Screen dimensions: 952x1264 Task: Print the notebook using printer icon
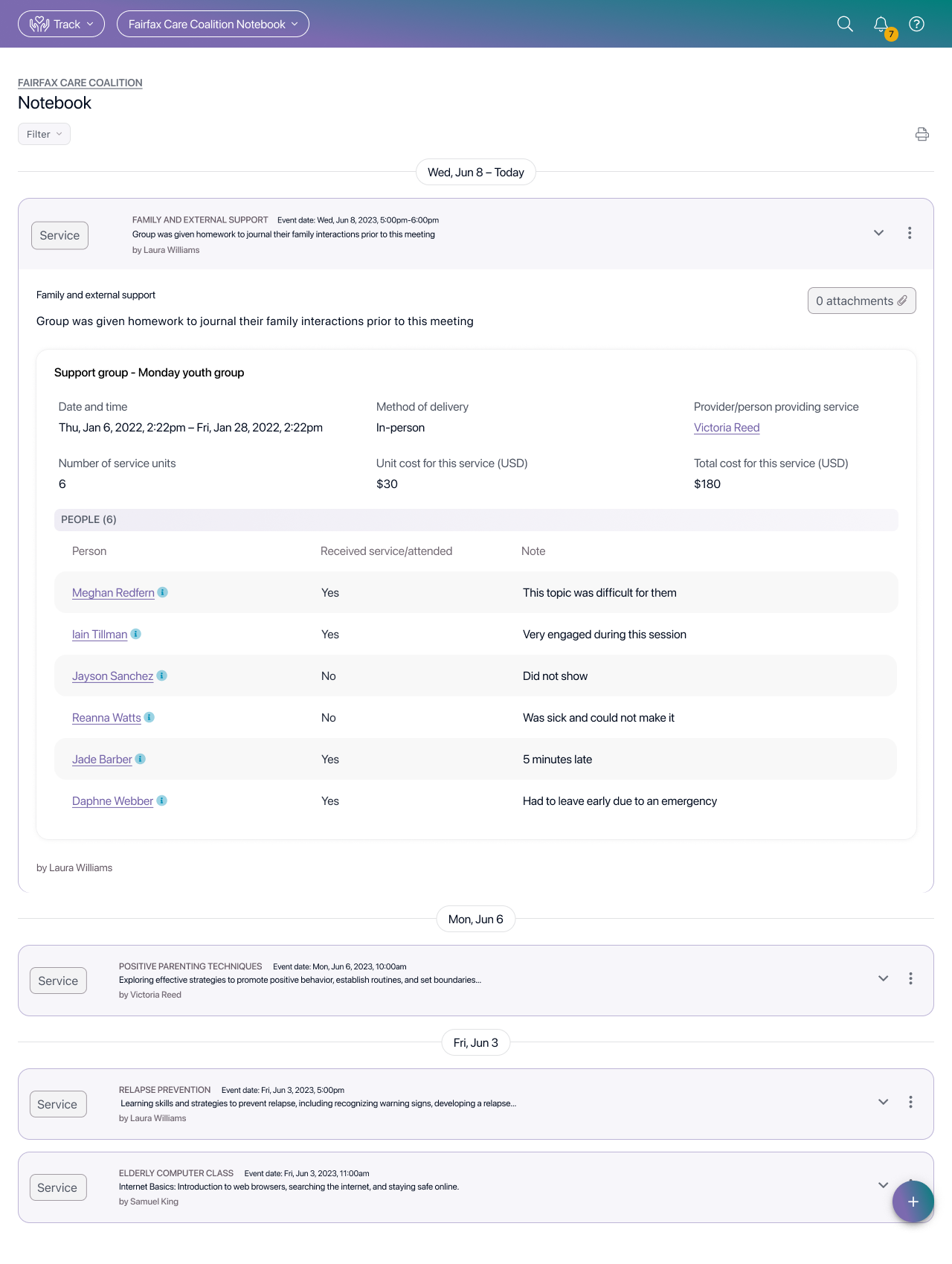point(922,134)
